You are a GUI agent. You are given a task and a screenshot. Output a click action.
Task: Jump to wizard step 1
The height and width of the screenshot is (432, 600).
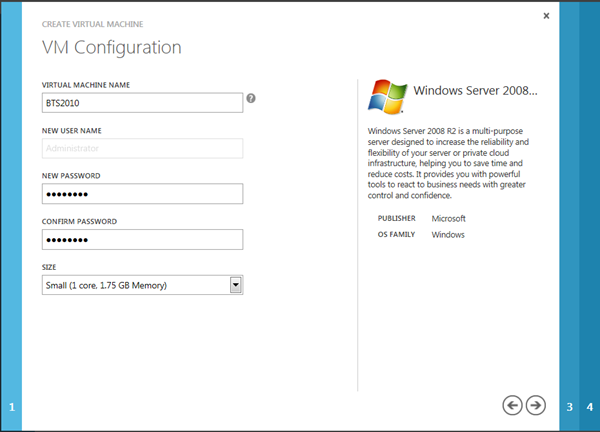(12, 407)
